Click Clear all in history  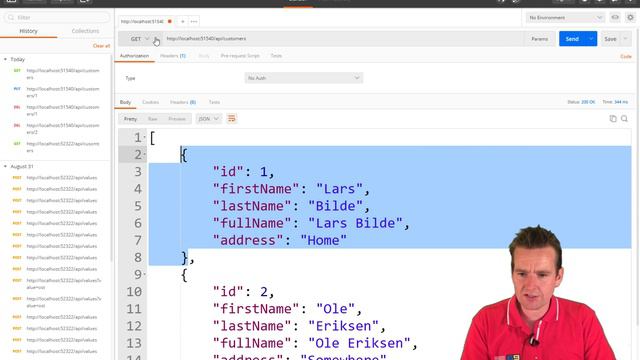click(x=101, y=46)
